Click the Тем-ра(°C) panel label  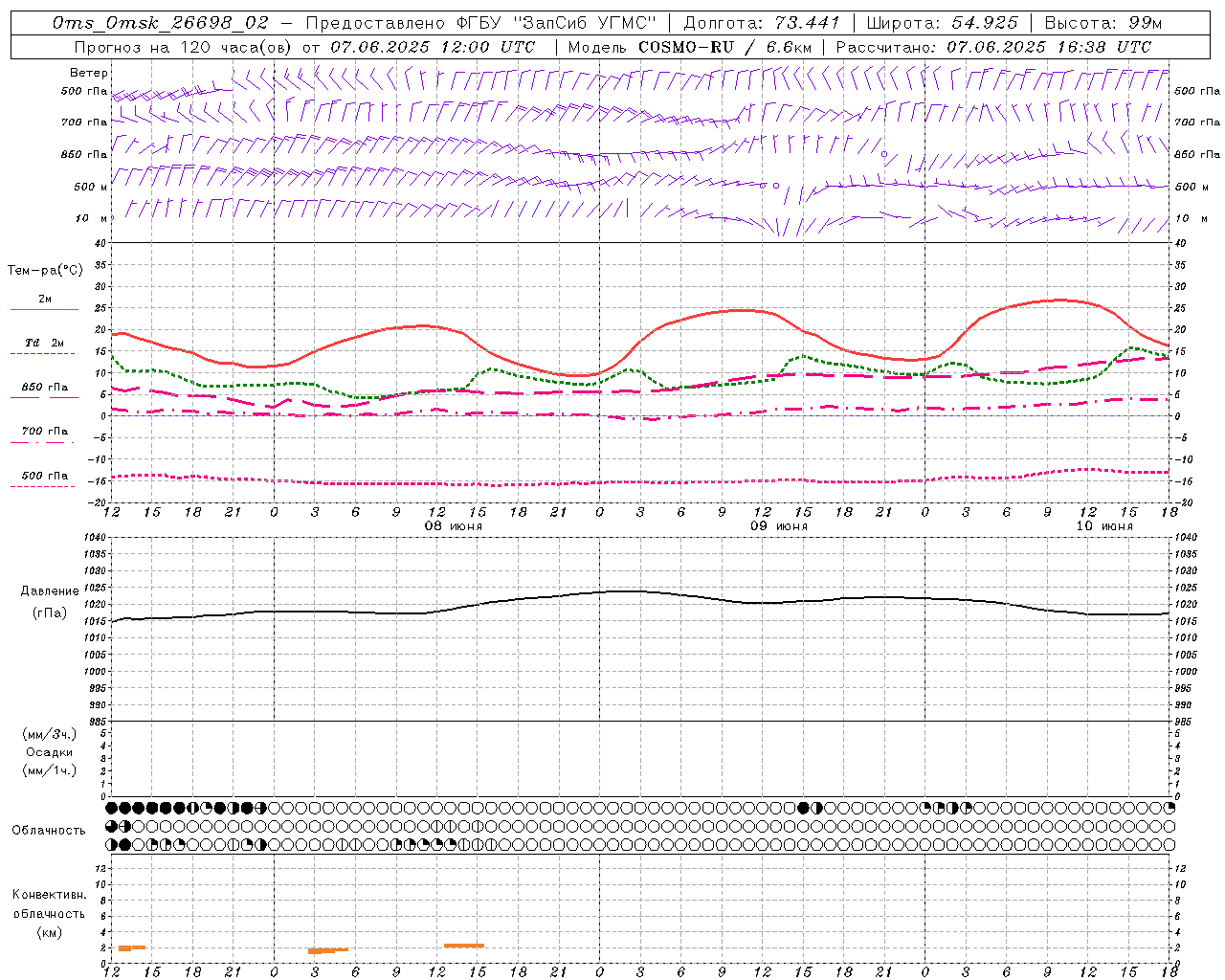click(x=44, y=271)
